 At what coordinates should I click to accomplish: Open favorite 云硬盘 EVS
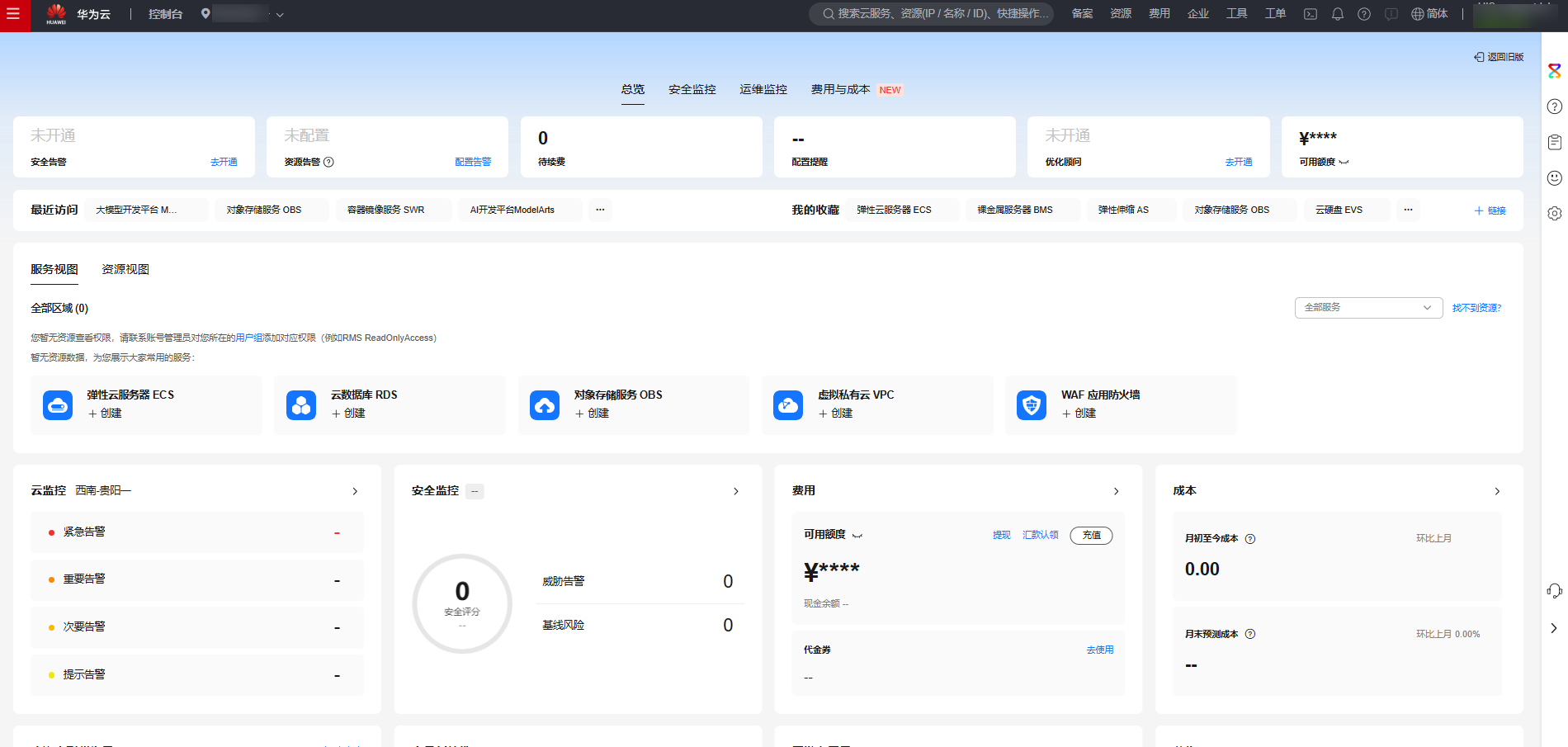(1347, 210)
